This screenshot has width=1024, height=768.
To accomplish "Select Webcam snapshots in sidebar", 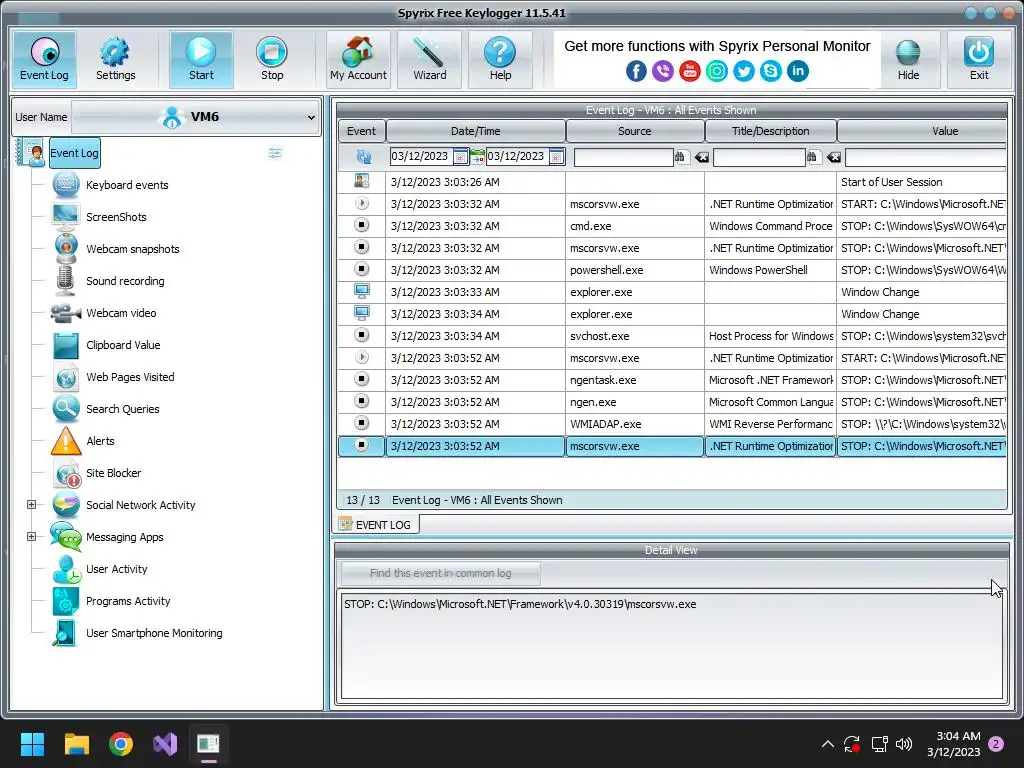I will [133, 249].
